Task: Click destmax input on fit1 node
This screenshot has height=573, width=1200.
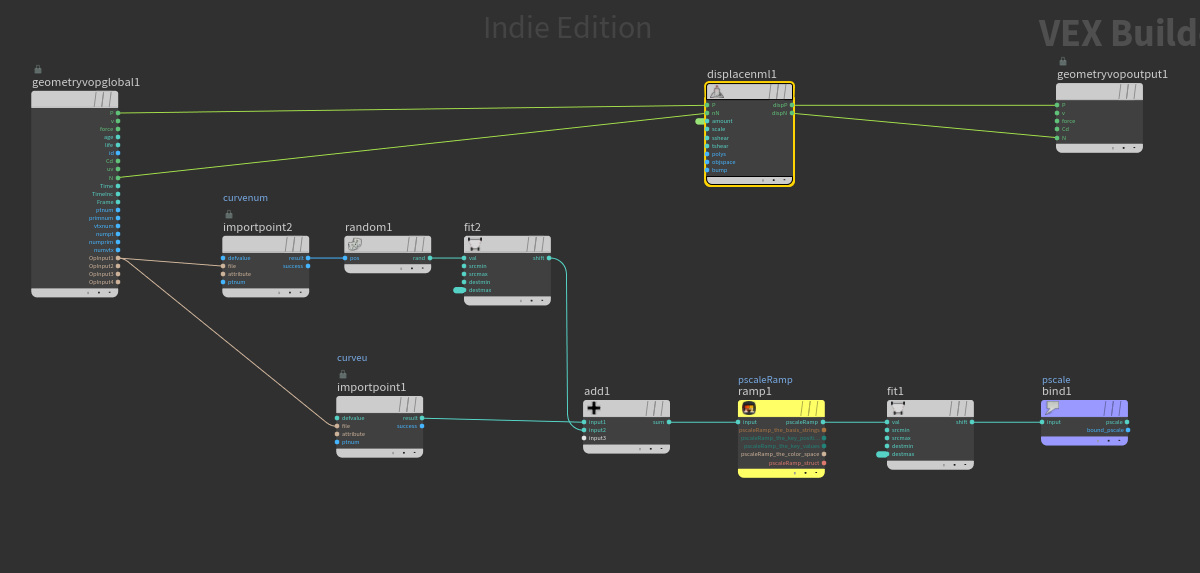Action: [888, 454]
